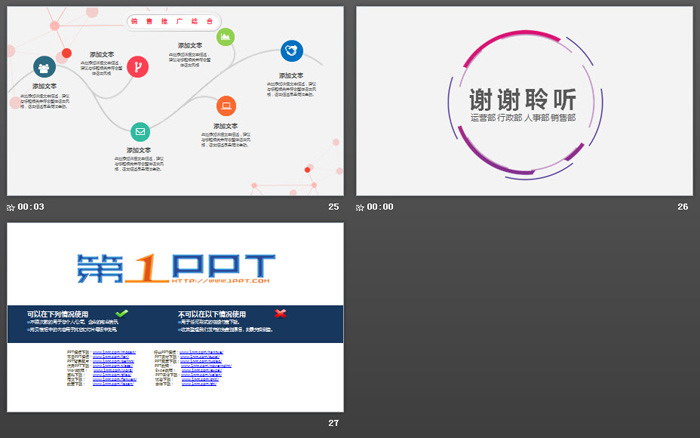The image size is (700, 438).
Task: Click the first link in left link column
Action: tap(114, 352)
